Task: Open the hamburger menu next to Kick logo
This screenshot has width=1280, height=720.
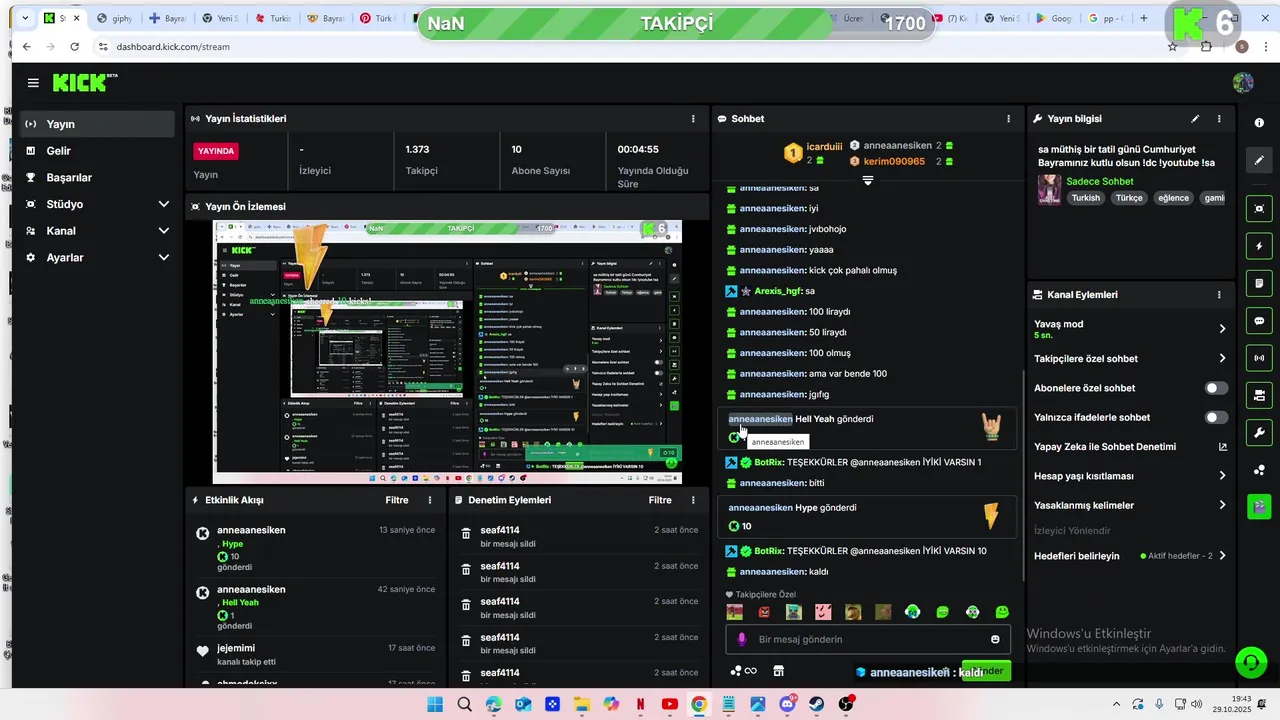Action: pyautogui.click(x=33, y=83)
